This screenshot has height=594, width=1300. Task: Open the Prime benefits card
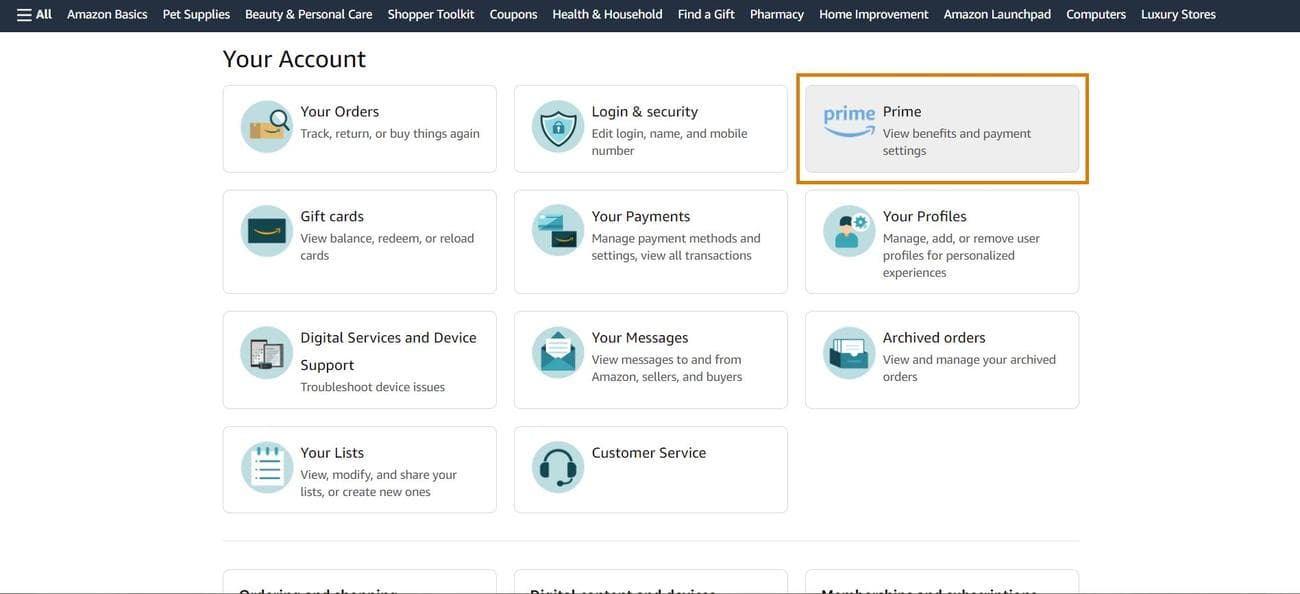[941, 128]
